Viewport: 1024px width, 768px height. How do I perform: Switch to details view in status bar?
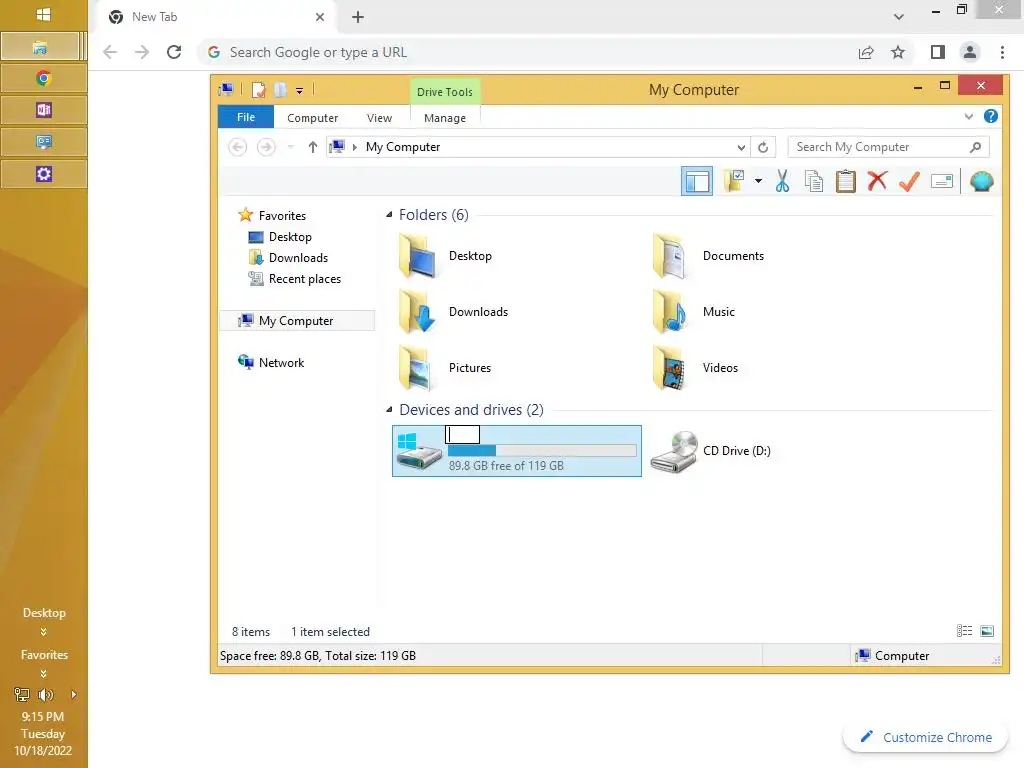click(x=965, y=631)
